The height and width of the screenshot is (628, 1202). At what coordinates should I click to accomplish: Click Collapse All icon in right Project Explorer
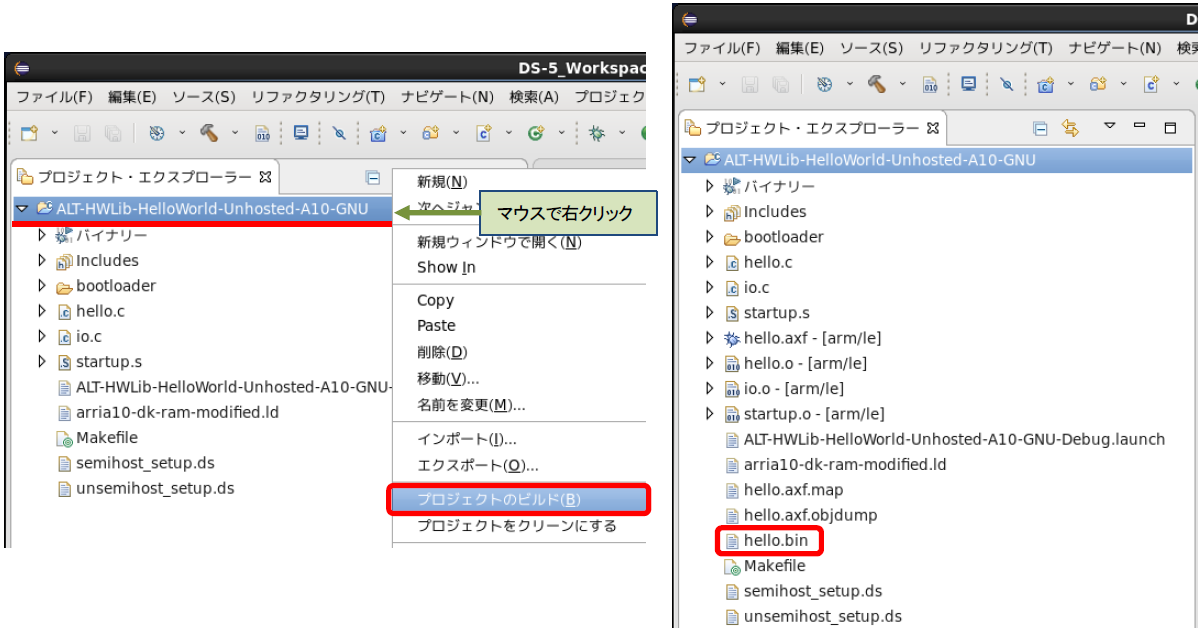(1040, 128)
